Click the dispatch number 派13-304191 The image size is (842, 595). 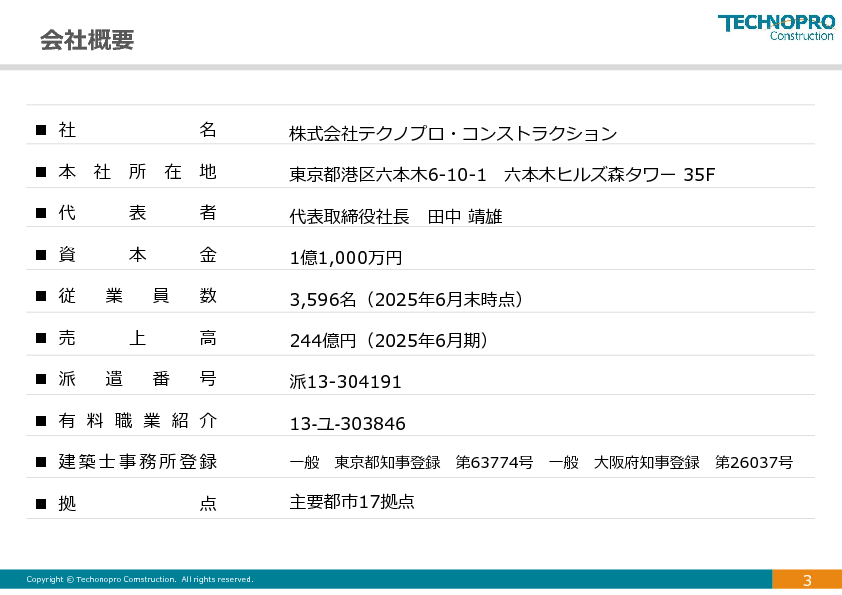(345, 382)
